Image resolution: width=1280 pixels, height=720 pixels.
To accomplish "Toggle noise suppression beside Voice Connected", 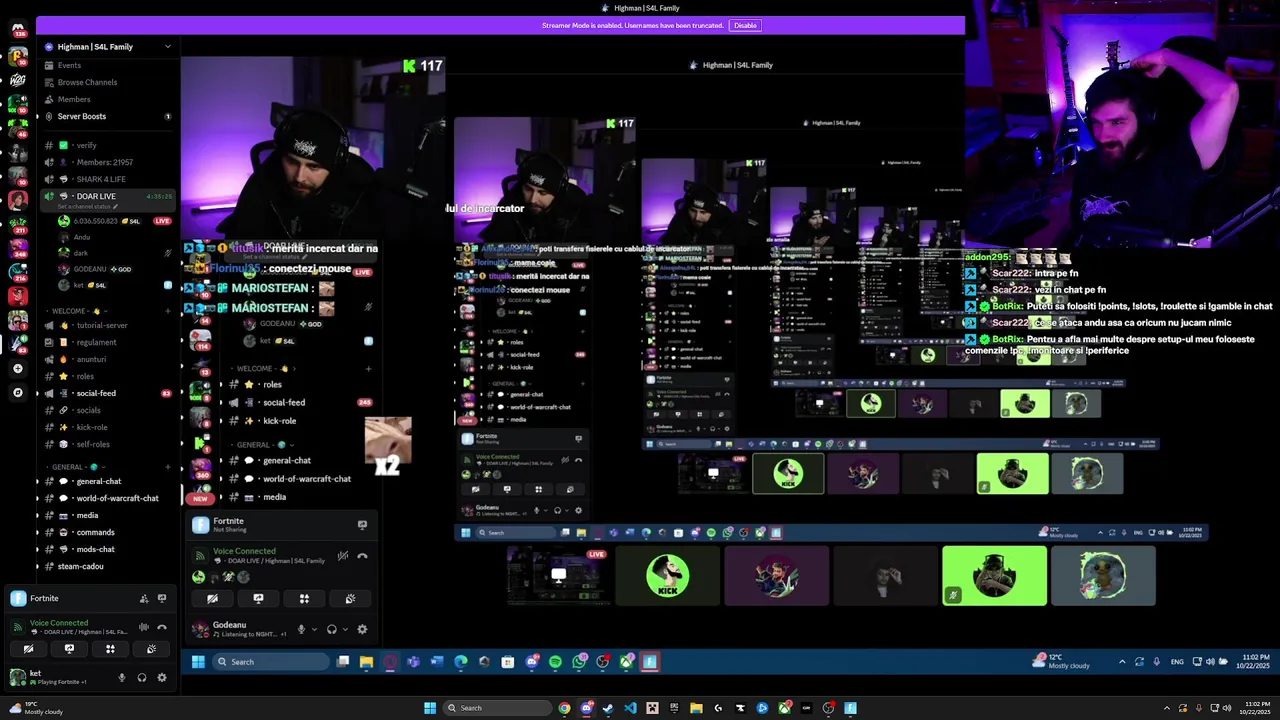I will click(x=144, y=627).
